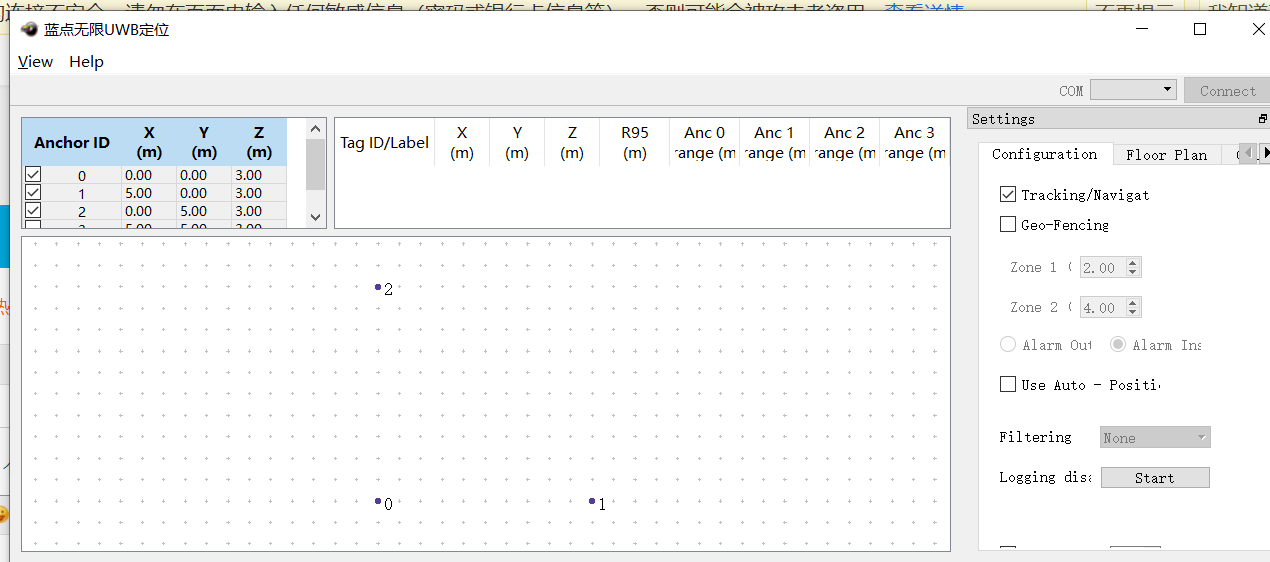1270x562 pixels.
Task: Uncheck the Anchor 0 checkbox
Action: coord(33,175)
